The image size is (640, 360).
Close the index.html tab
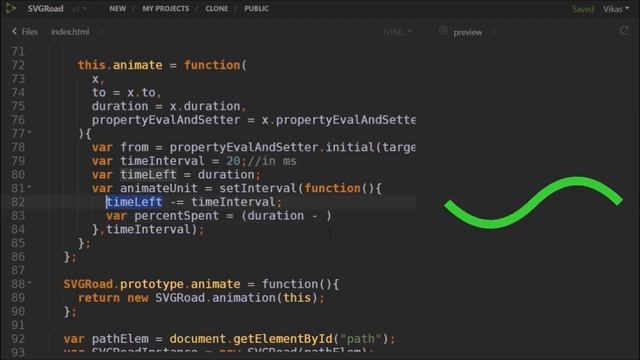point(101,32)
